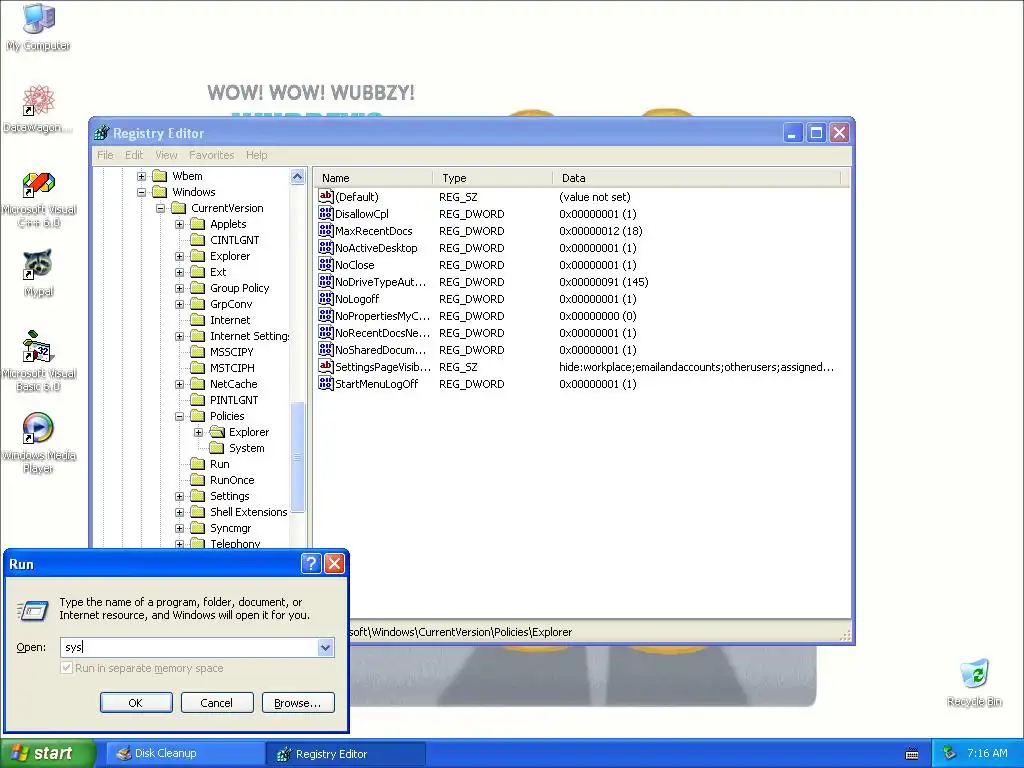This screenshot has width=1024, height=768.
Task: Open the Help menu in Registry Editor
Action: pyautogui.click(x=257, y=155)
